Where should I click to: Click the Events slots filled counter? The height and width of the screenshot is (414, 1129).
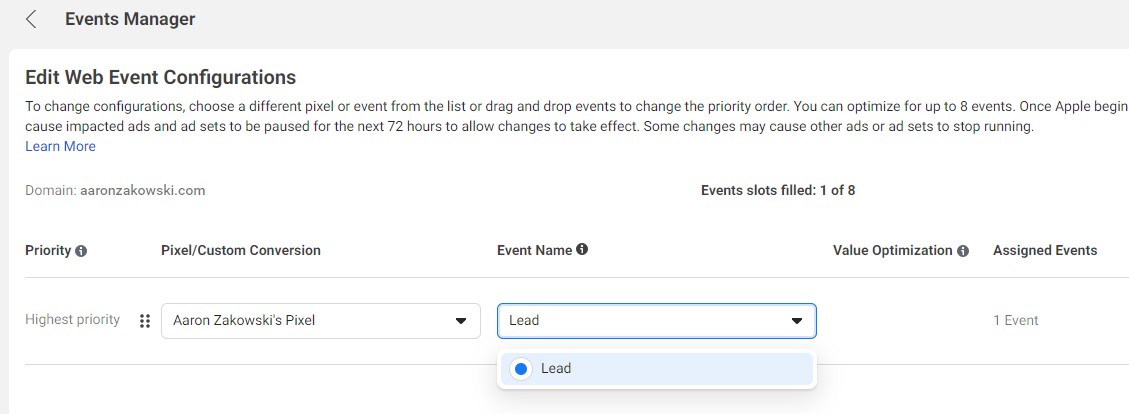pos(777,190)
